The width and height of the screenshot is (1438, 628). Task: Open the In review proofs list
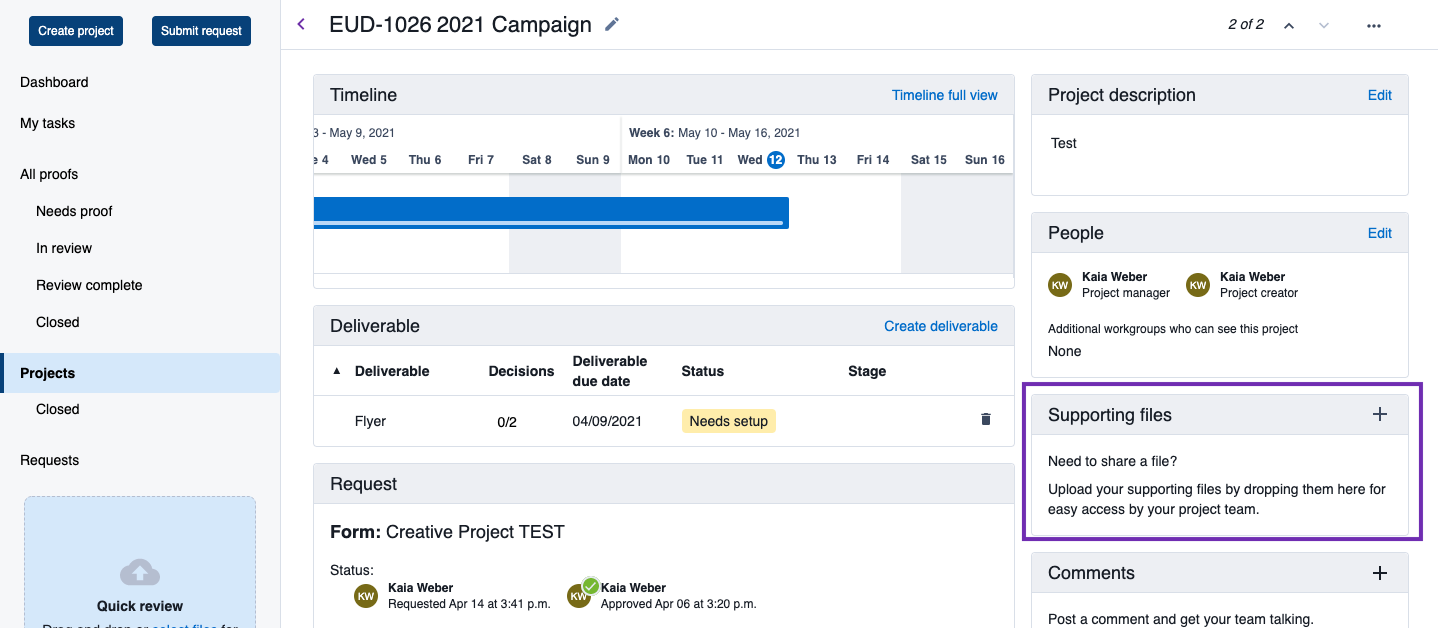64,248
